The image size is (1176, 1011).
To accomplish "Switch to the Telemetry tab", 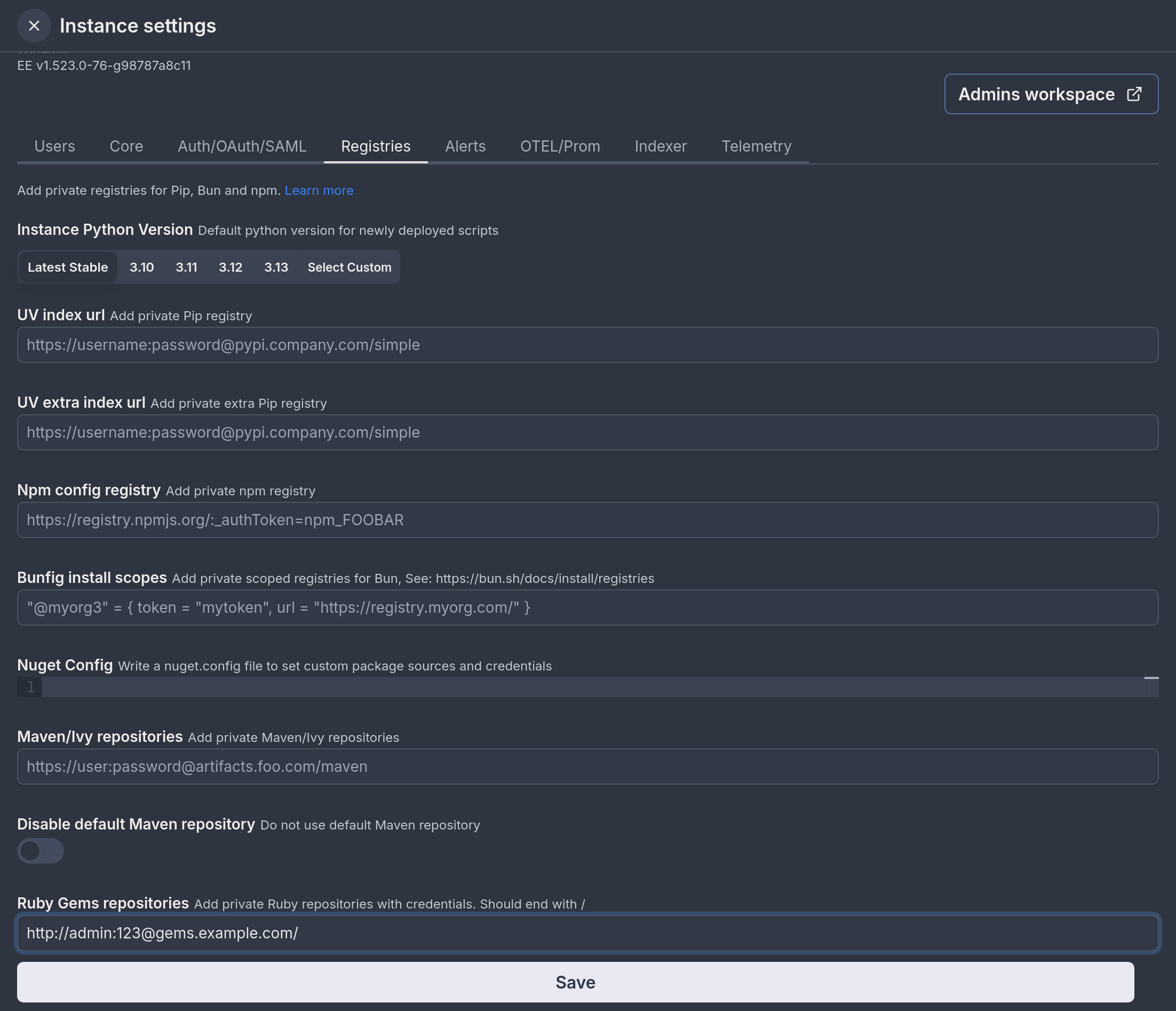I will point(756,146).
